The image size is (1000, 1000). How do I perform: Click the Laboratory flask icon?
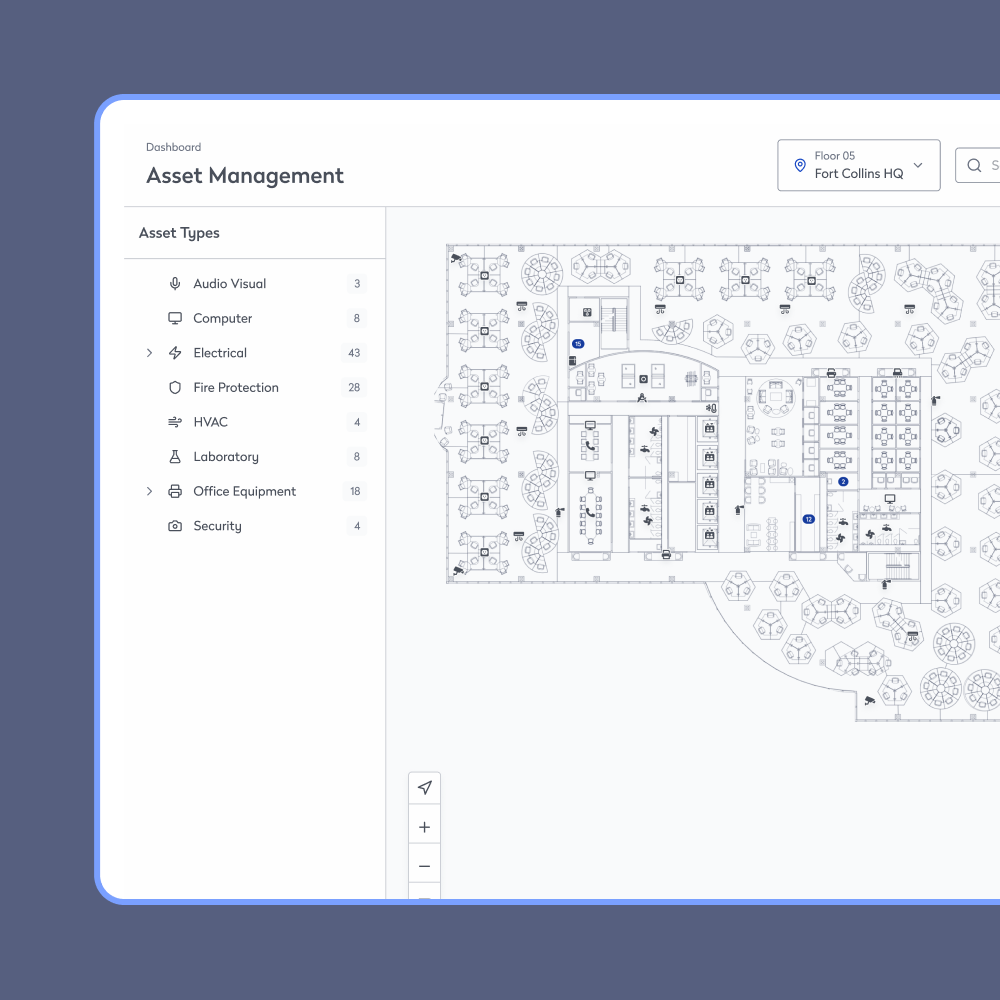pos(175,457)
